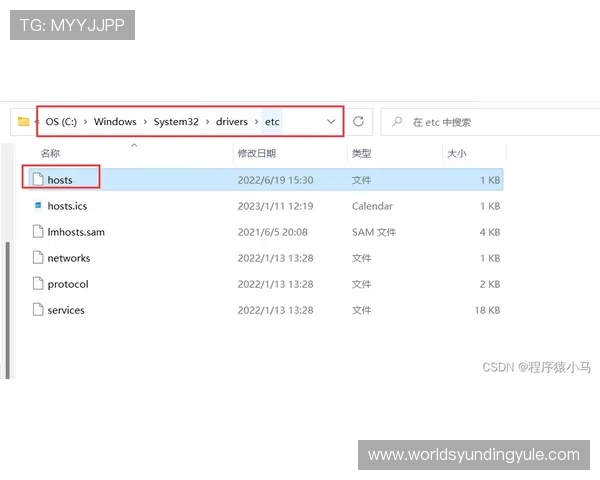This screenshot has width=600, height=480.
Task: Click the left pane vertical scrollbar
Action: coord(7,310)
